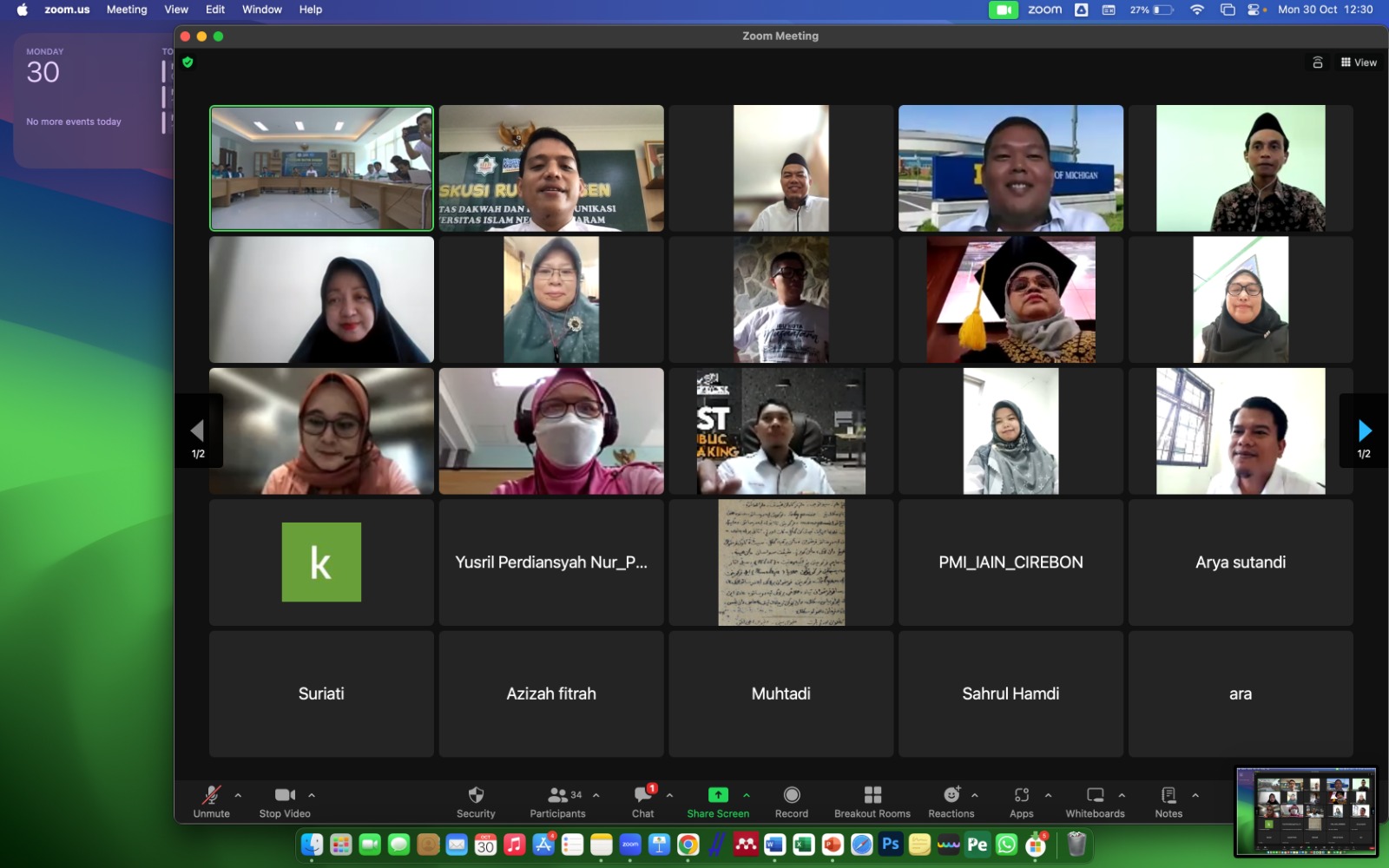Open the Window menu in menu bar

pos(261,10)
